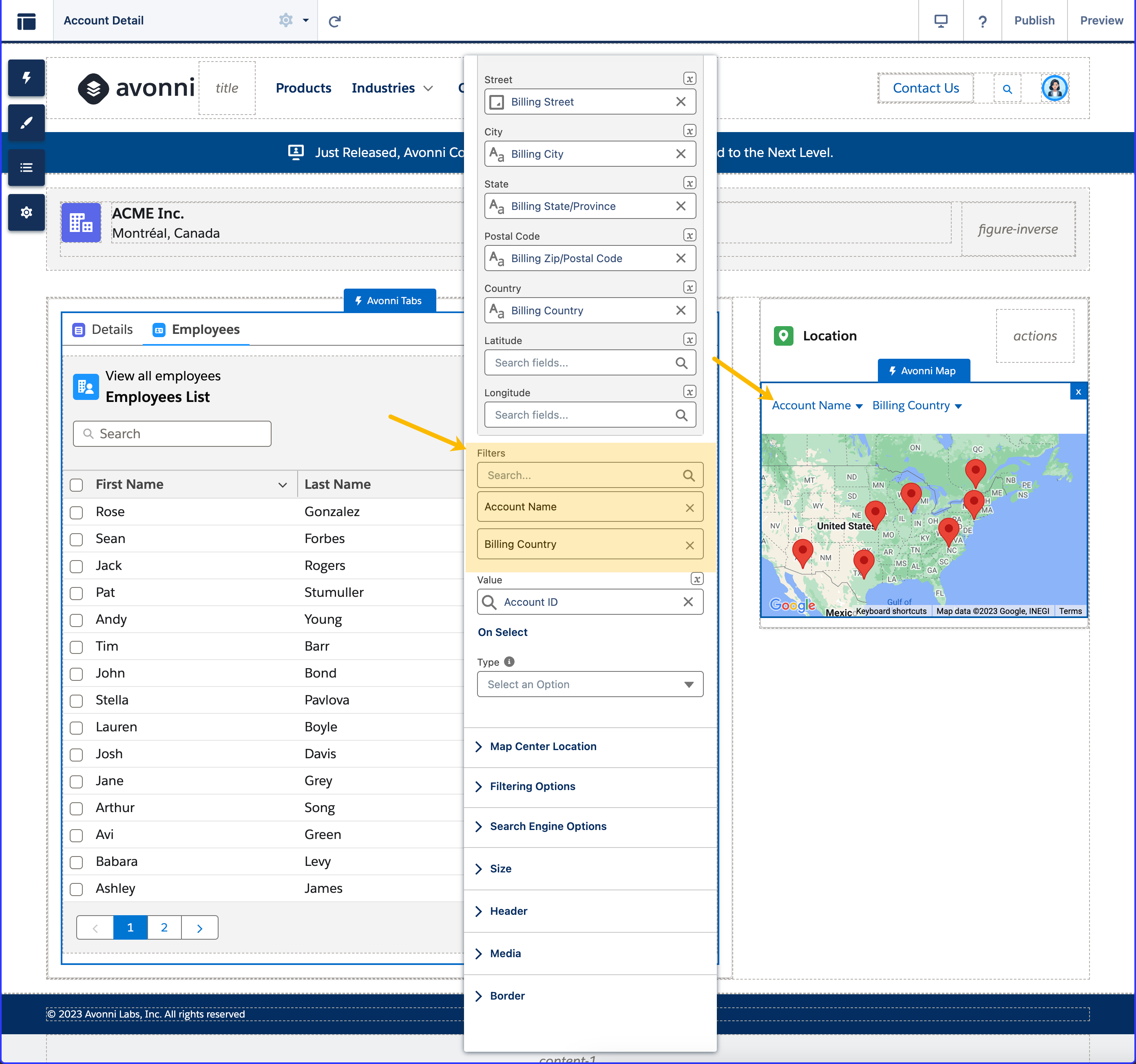This screenshot has width=1136, height=1064.
Task: Open the theme brush icon in sidebar
Action: [x=26, y=123]
